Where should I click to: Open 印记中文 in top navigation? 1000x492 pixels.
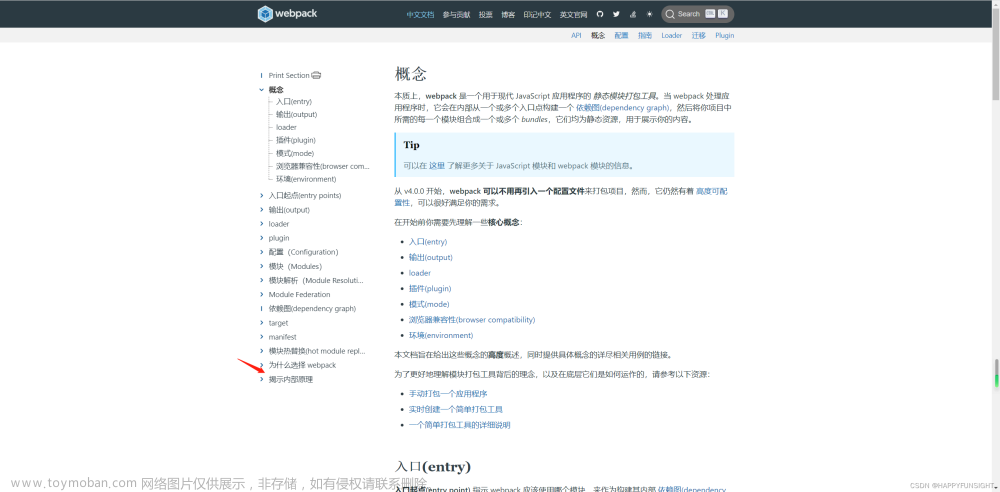tap(537, 14)
